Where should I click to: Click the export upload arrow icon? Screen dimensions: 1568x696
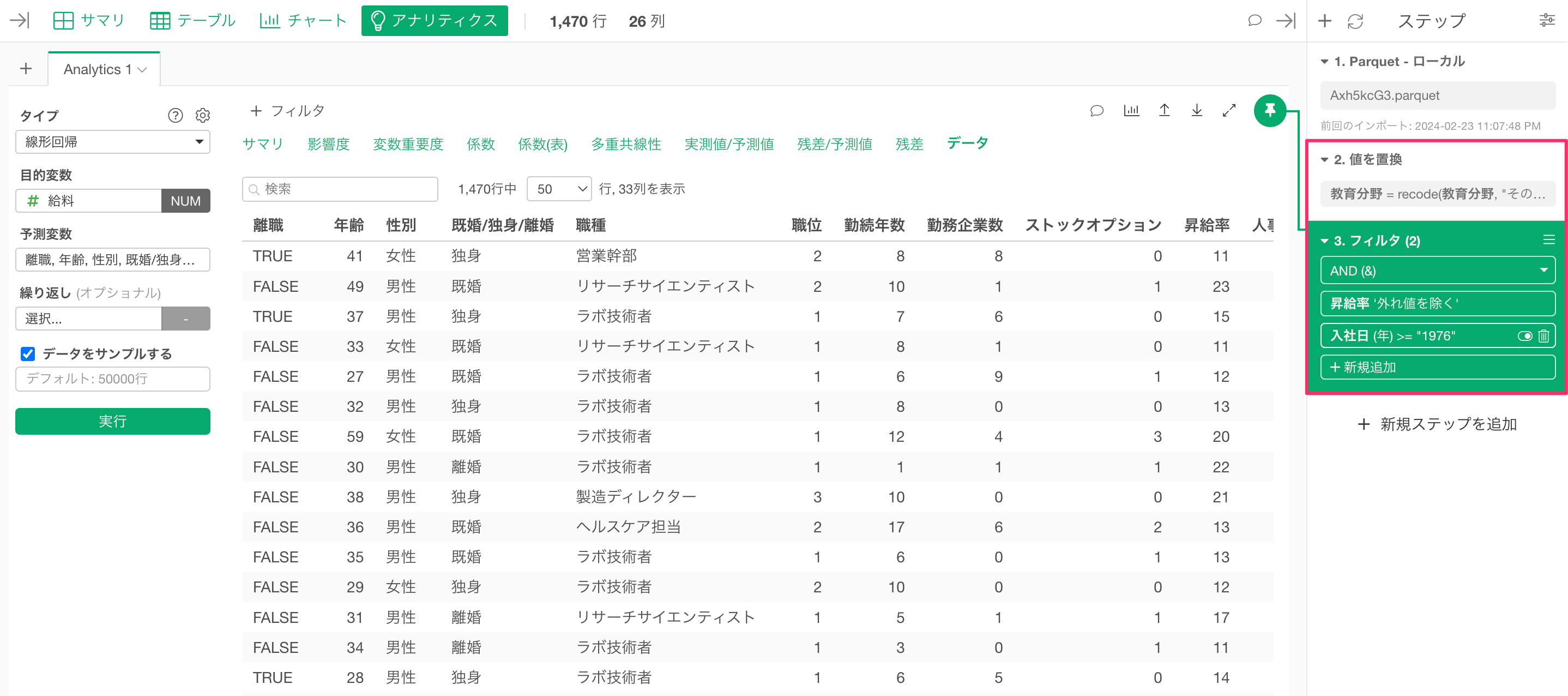click(x=1164, y=110)
